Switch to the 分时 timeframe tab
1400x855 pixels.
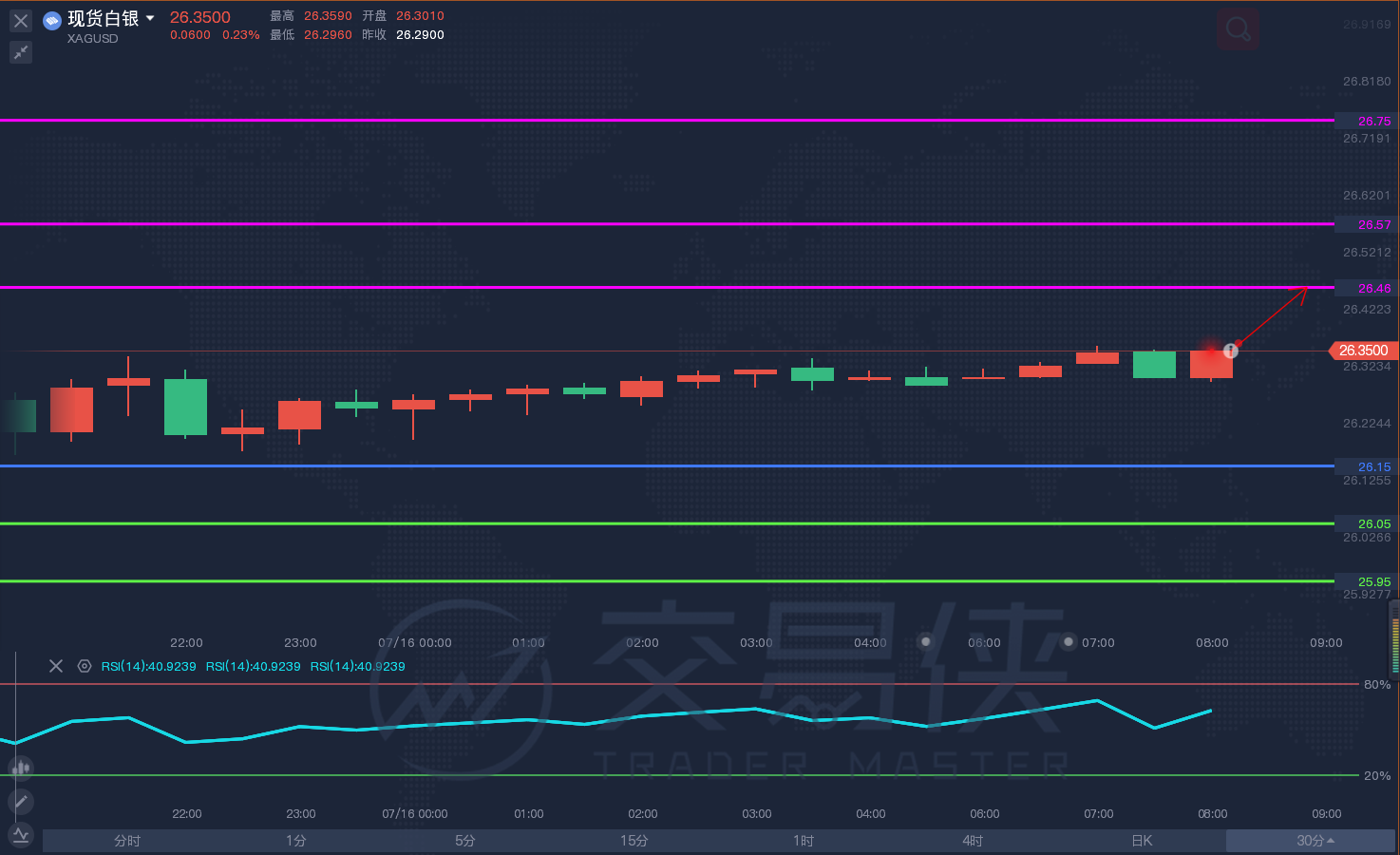click(127, 841)
